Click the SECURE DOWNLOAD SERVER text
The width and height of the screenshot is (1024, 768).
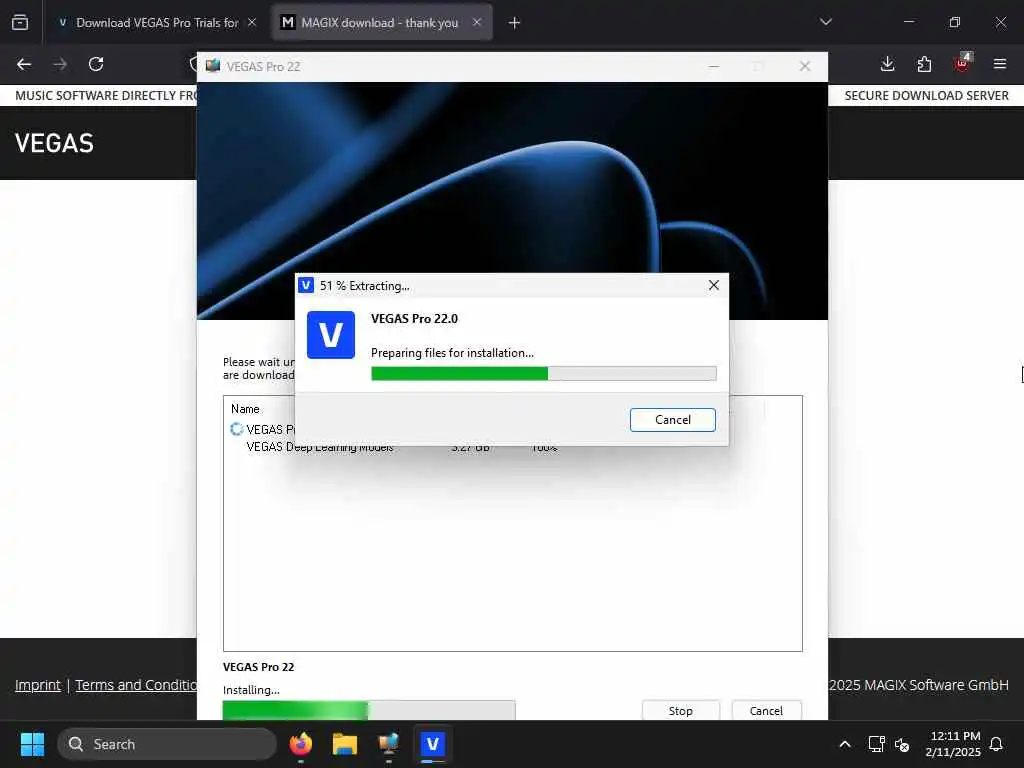coord(926,95)
